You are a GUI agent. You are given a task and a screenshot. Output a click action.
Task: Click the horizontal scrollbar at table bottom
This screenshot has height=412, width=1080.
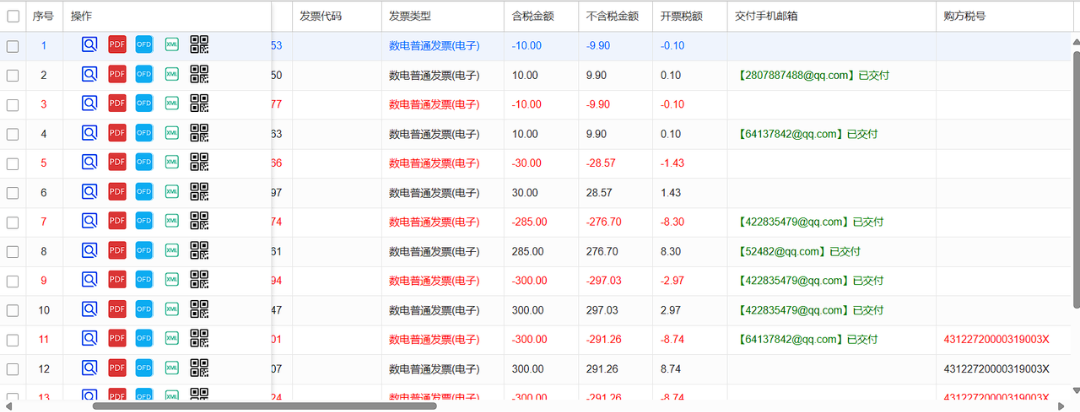(264, 406)
